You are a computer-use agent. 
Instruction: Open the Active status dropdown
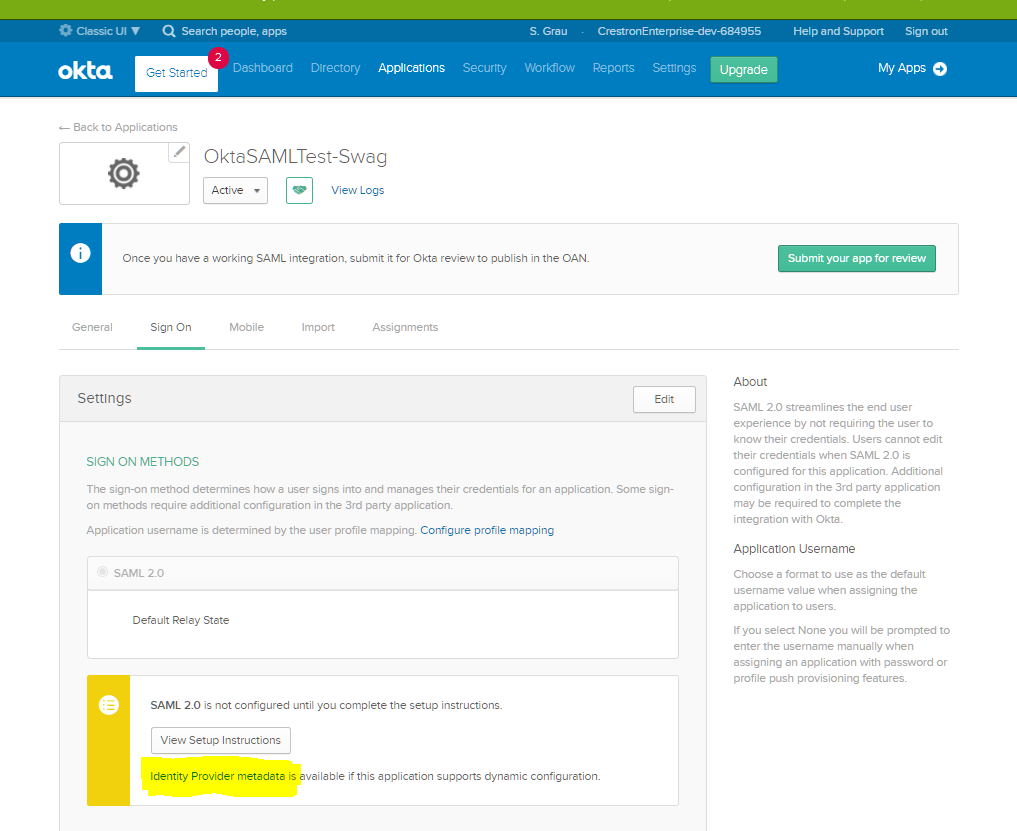tap(235, 190)
